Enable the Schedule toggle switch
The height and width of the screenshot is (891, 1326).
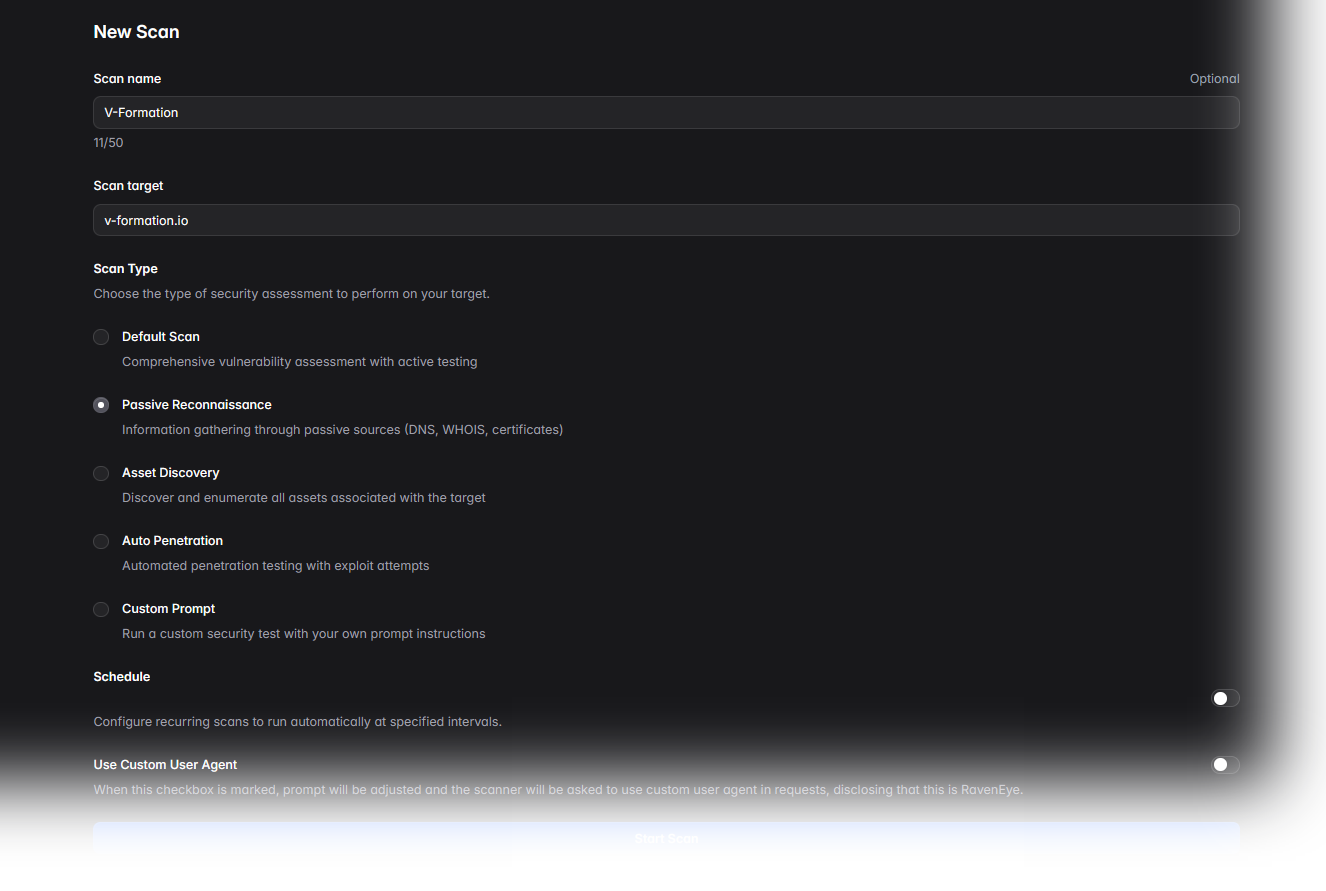click(x=1225, y=698)
